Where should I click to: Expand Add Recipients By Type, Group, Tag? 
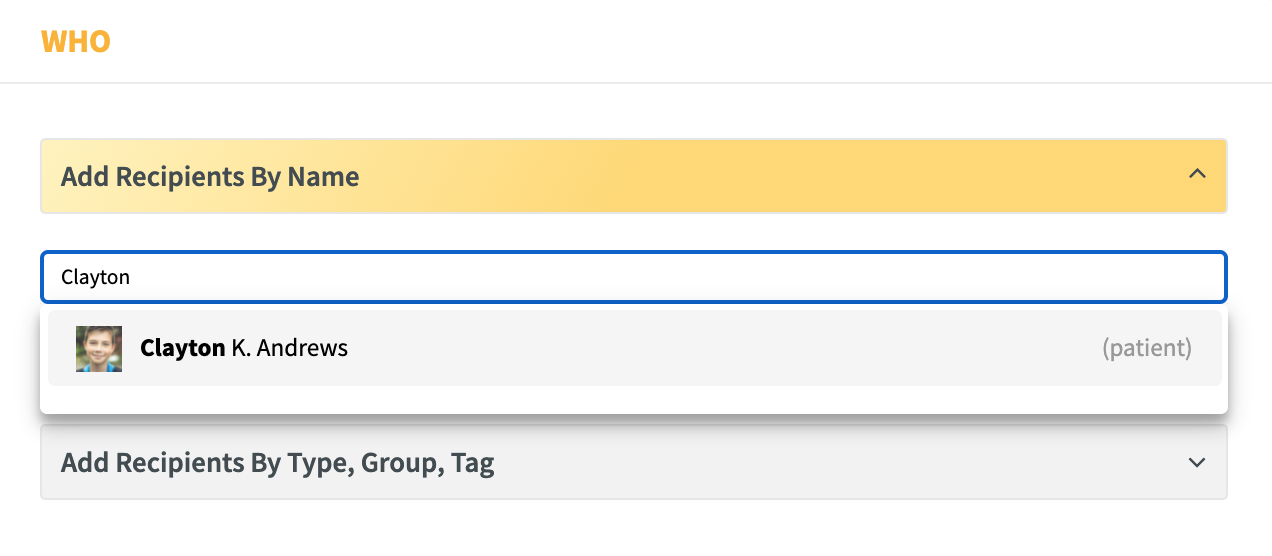[x=634, y=462]
